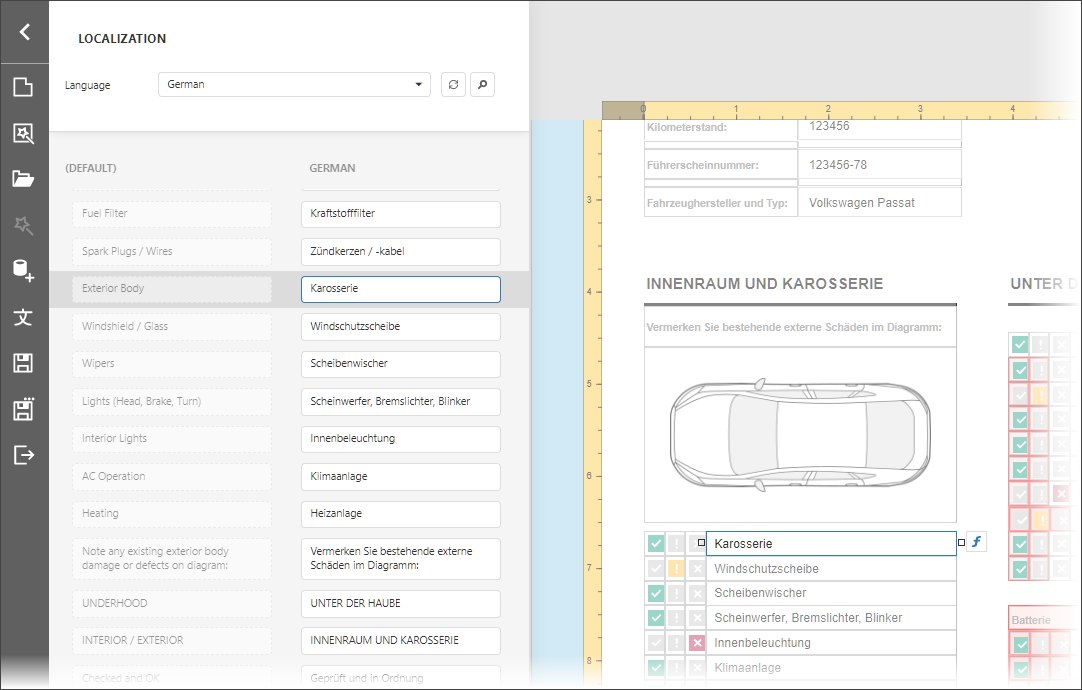
Task: Click the Add Data Source database icon
Action: pos(23,271)
